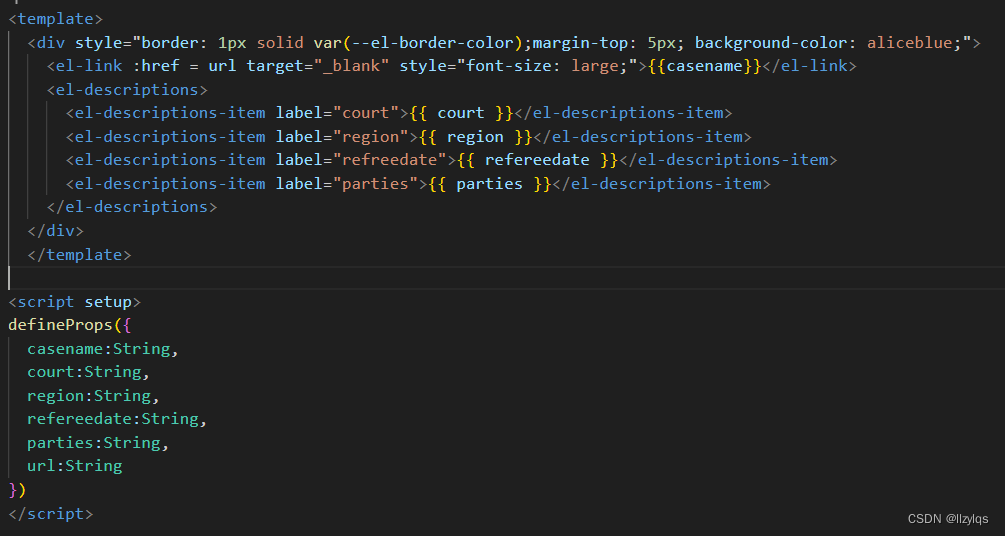This screenshot has height=536, width=1005.
Task: Click the 'target' attribute name on el-link
Action: pyautogui.click(x=276, y=66)
